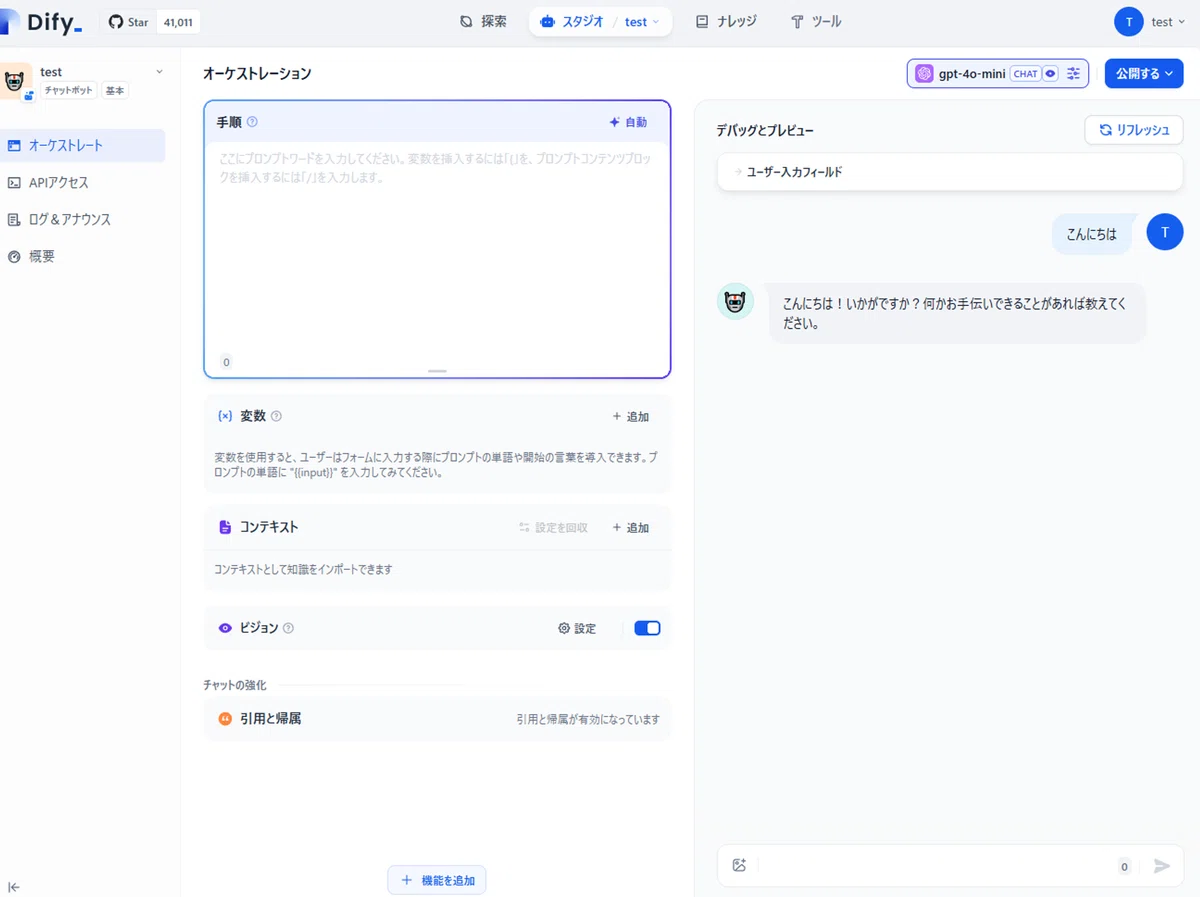Expand the ユーザー入力フィールド section
Image resolution: width=1200 pixels, height=897 pixels.
[x=950, y=172]
